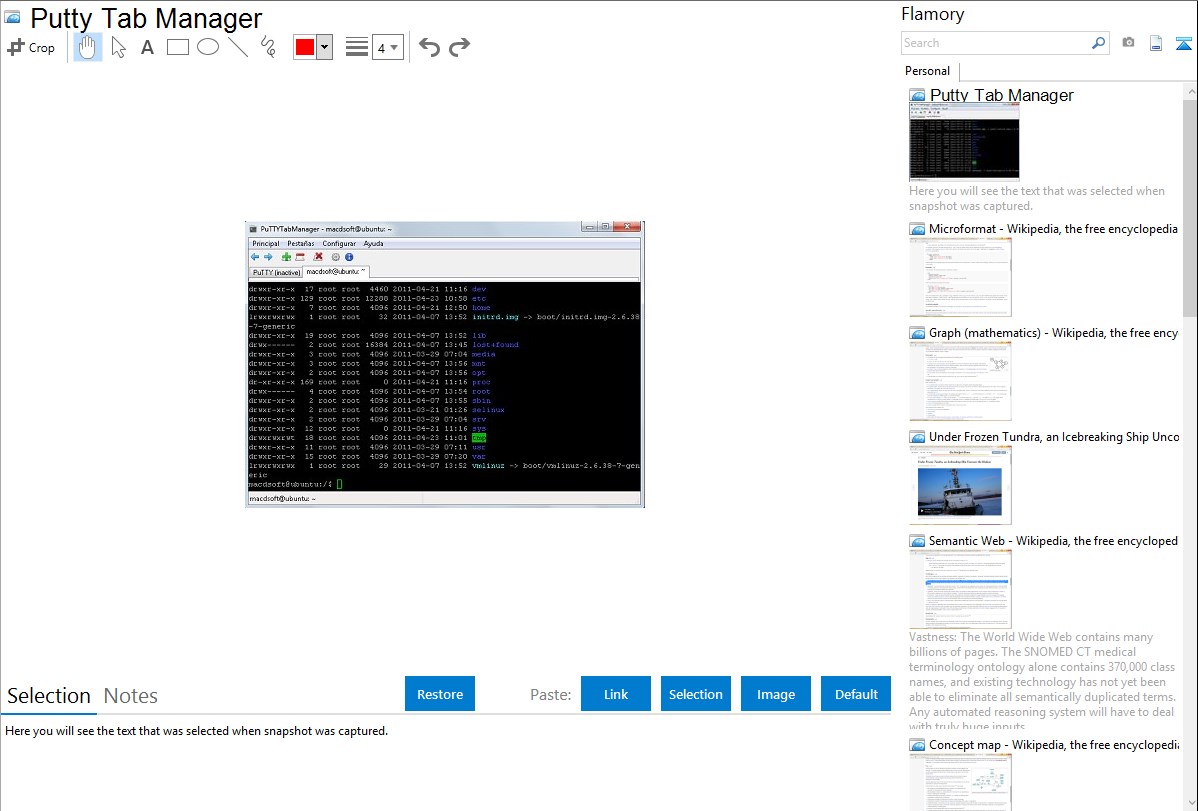
Task: Open the Microformat Wikipedia snapshot thumbnail
Action: coord(960,277)
